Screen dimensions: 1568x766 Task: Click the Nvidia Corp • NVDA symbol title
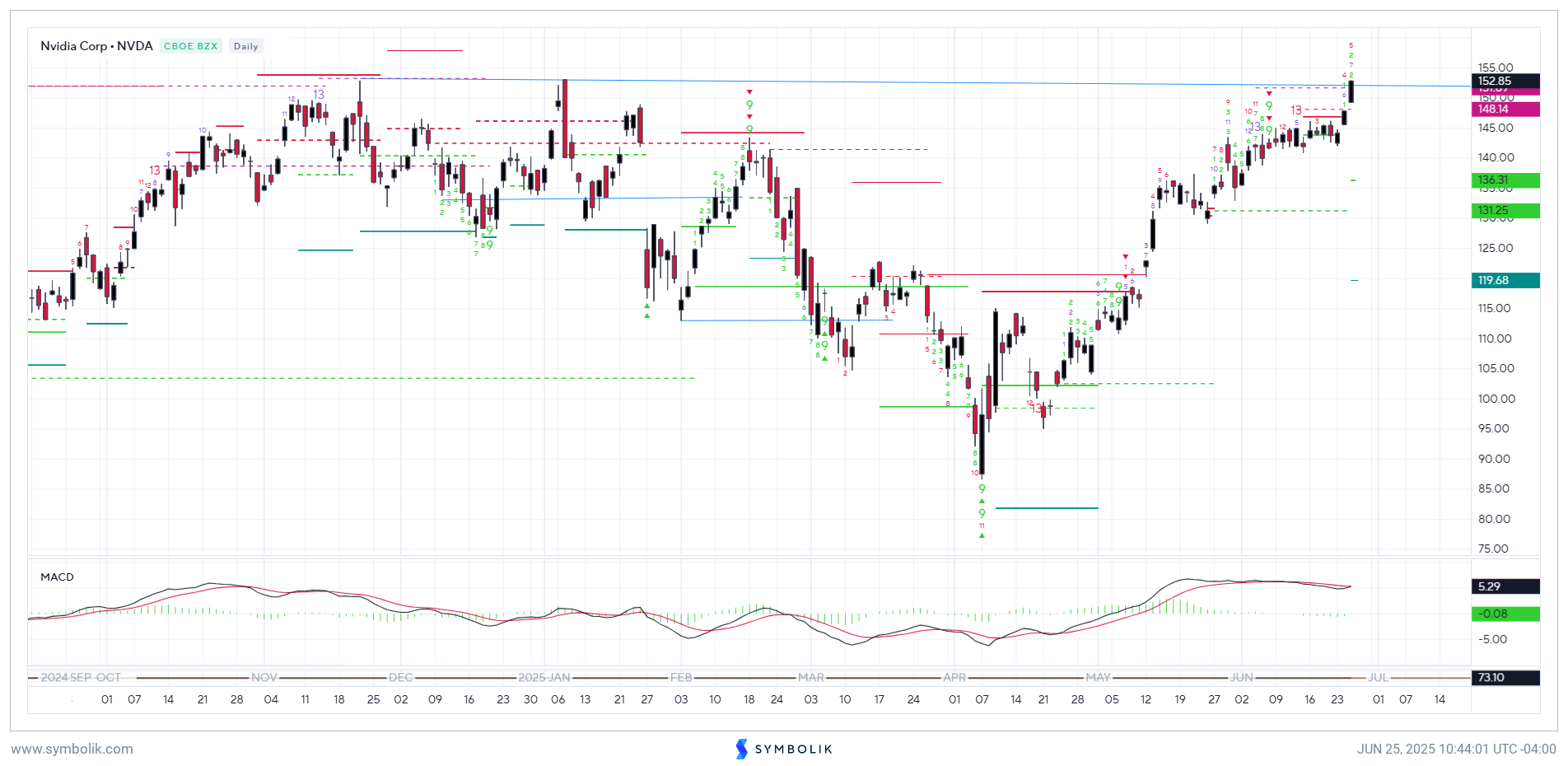[96, 46]
